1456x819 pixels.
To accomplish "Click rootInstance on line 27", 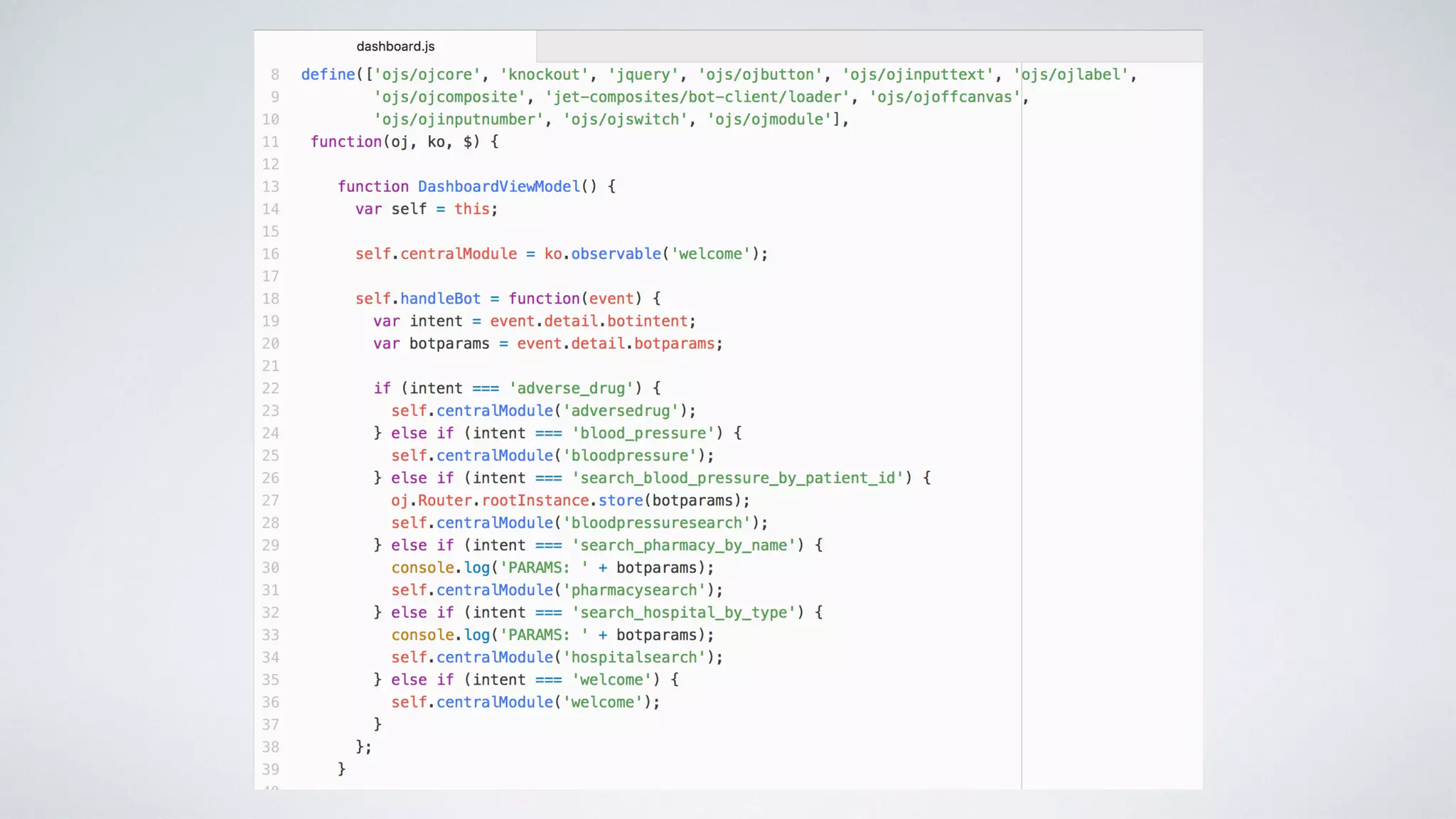I will tap(535, 500).
